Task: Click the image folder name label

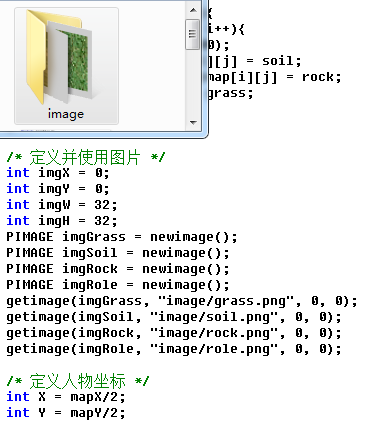Action: 66,114
